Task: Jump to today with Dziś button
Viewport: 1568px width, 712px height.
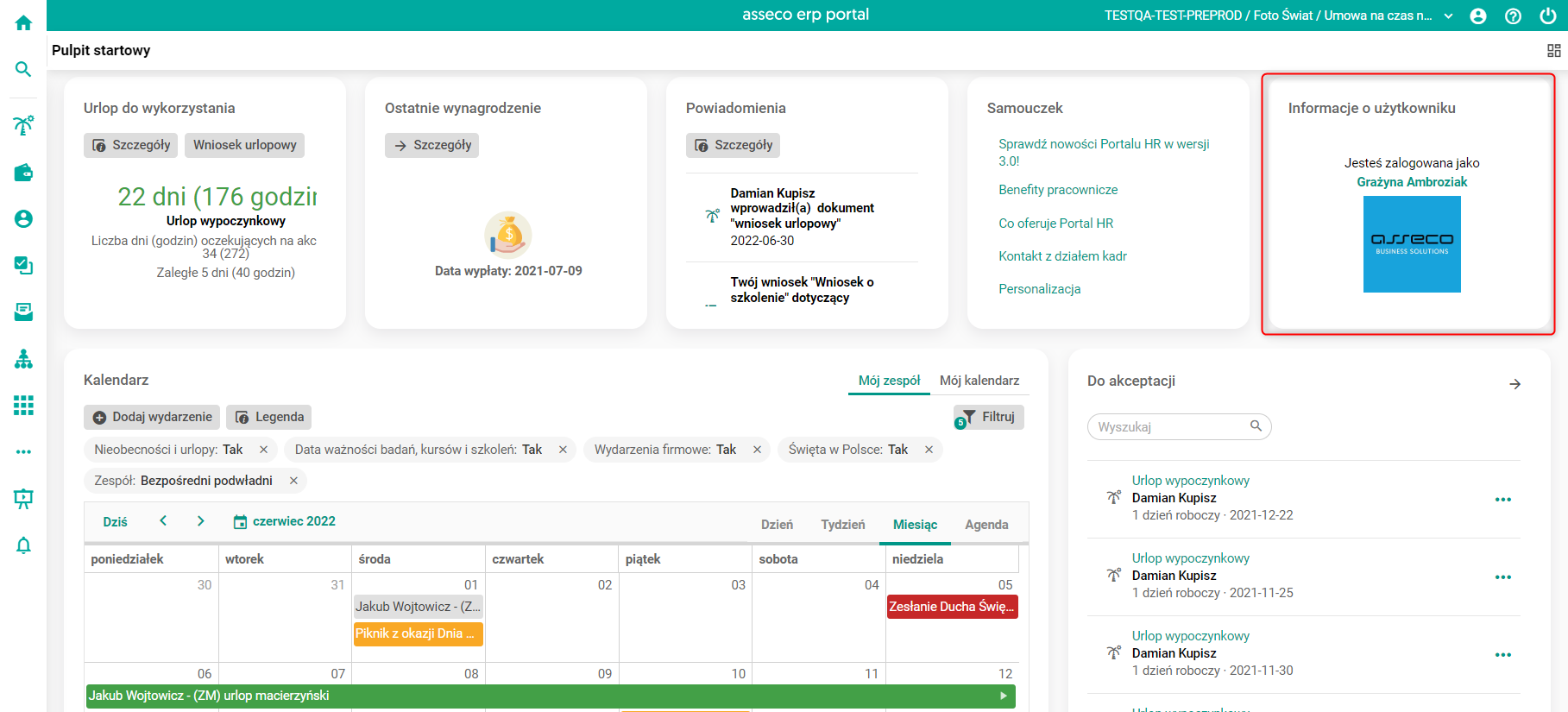Action: pyautogui.click(x=115, y=521)
